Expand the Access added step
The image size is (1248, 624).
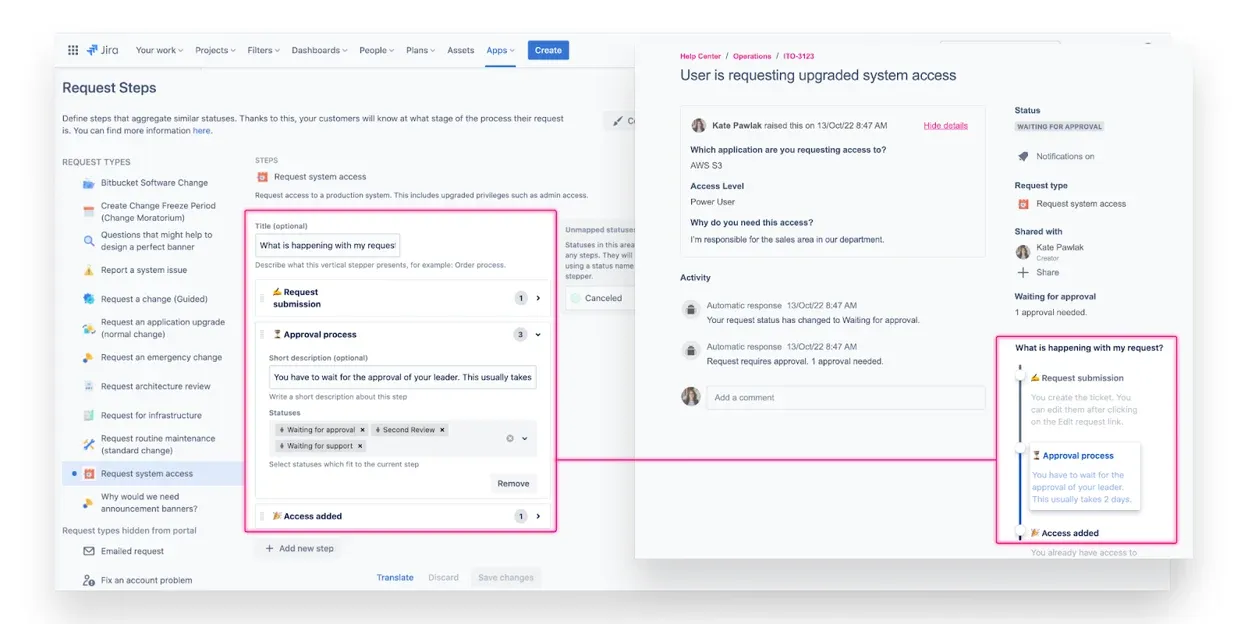pos(538,516)
